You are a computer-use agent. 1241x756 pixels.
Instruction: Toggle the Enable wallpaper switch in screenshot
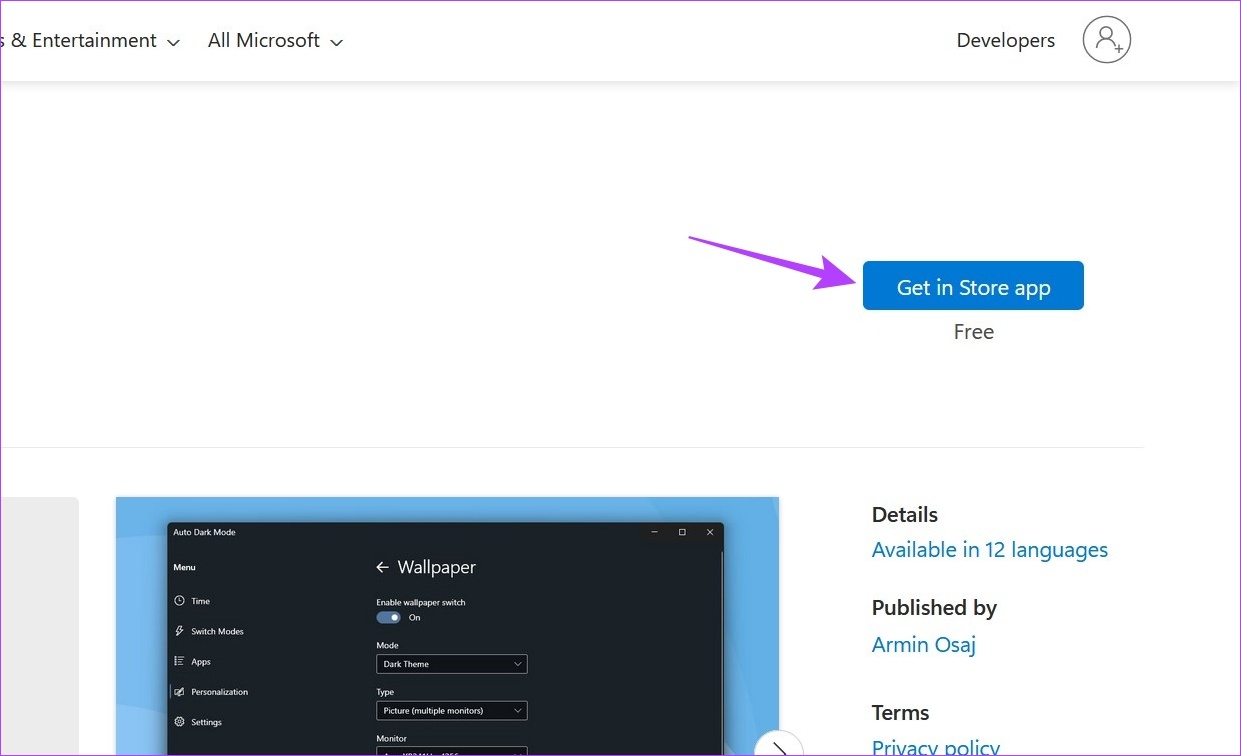click(388, 617)
